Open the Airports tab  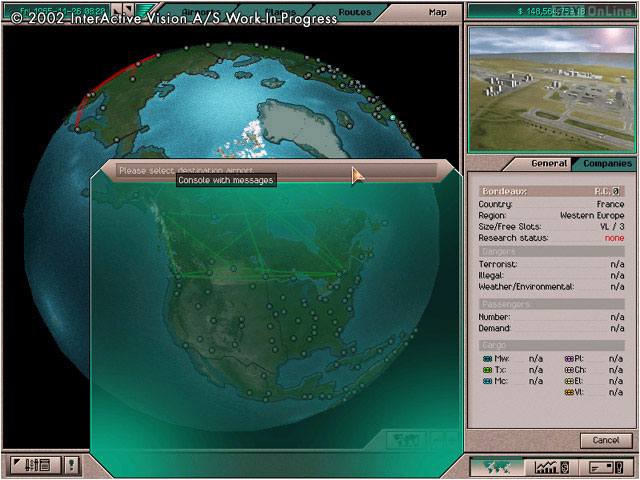[200, 12]
